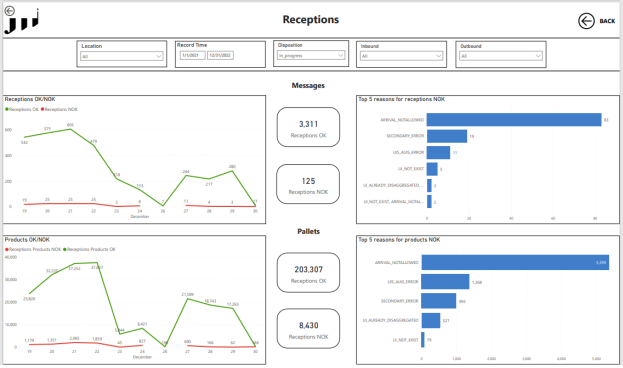
Task: Select the 3,311 Receptions OK card
Action: pos(308,127)
